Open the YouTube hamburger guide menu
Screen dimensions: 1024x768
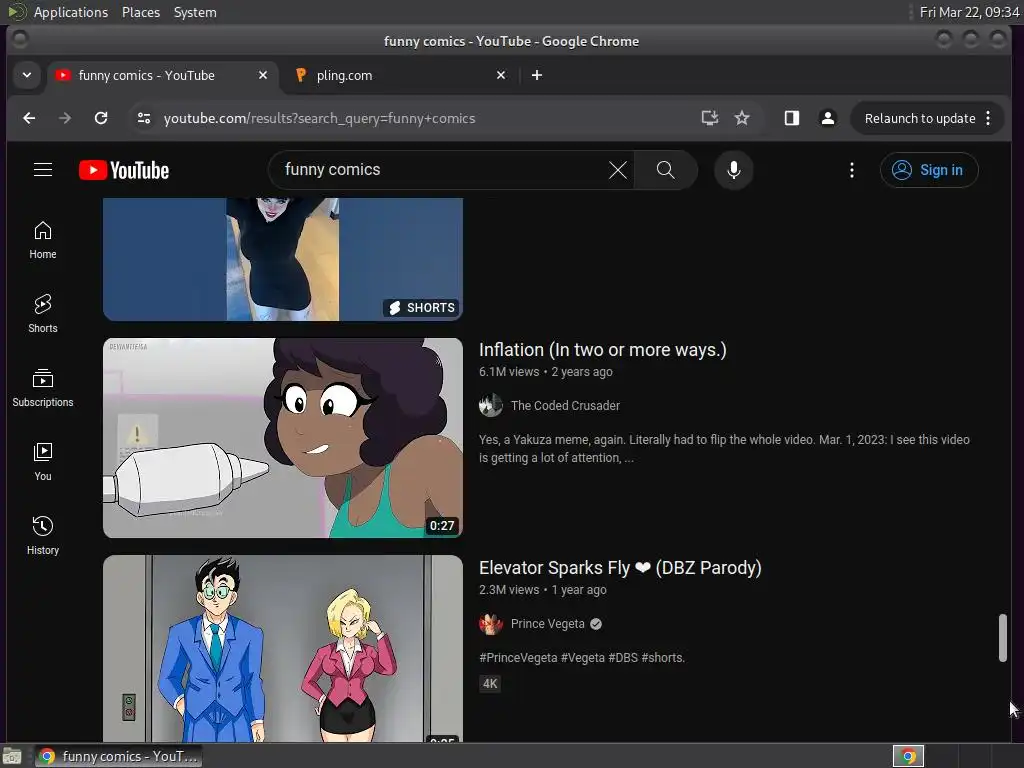[x=43, y=170]
